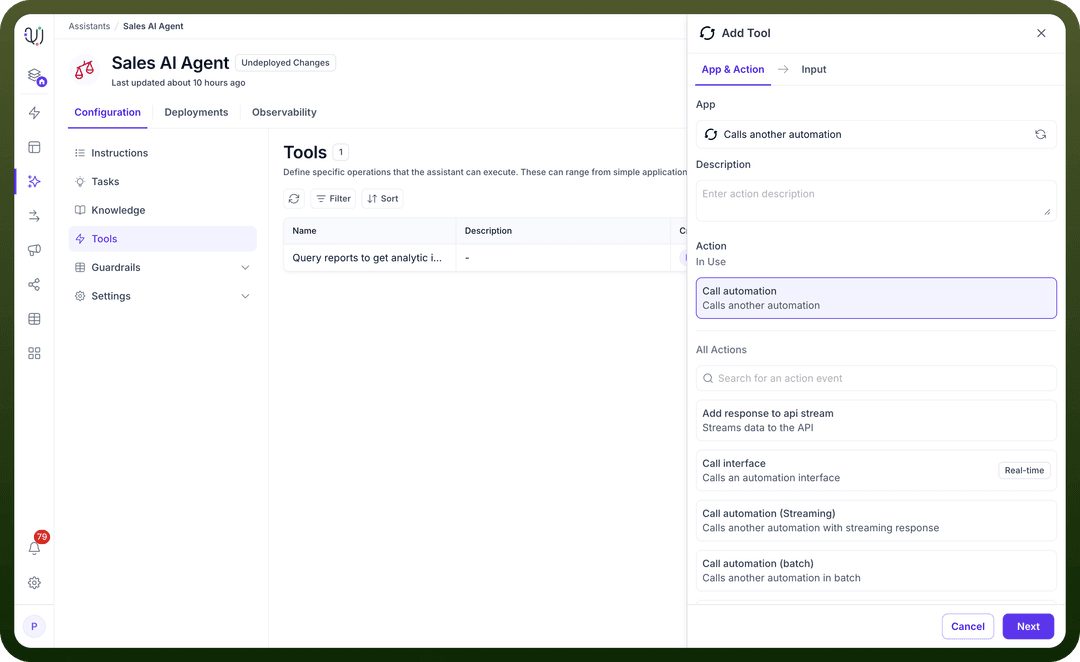
Task: Switch to the Deployments tab
Action: tap(196, 112)
